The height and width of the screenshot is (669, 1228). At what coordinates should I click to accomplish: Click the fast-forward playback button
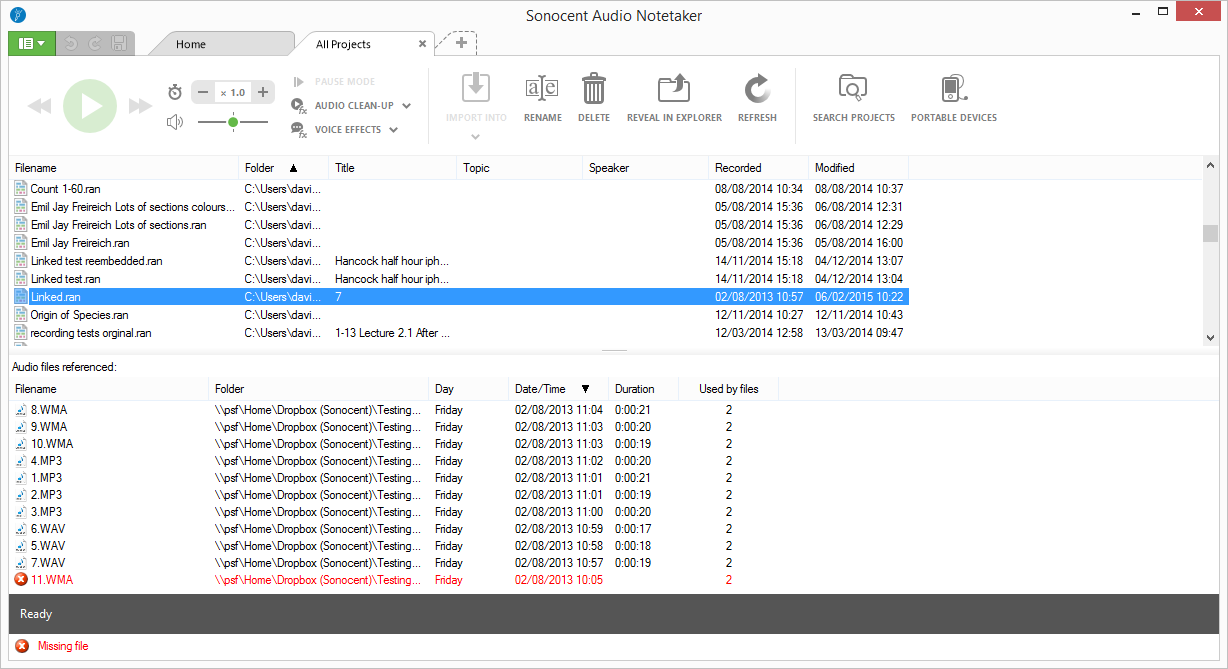click(x=141, y=106)
